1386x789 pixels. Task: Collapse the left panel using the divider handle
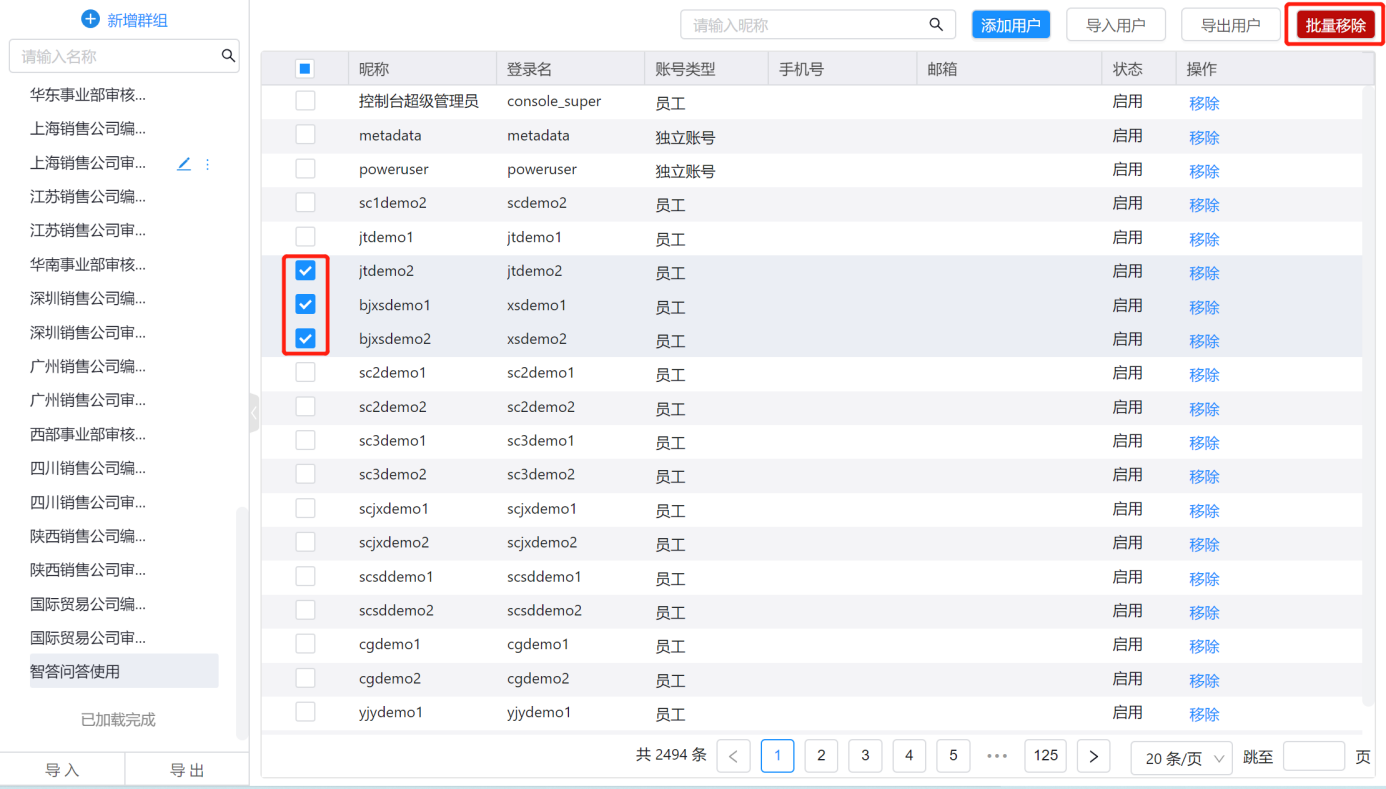coord(254,412)
